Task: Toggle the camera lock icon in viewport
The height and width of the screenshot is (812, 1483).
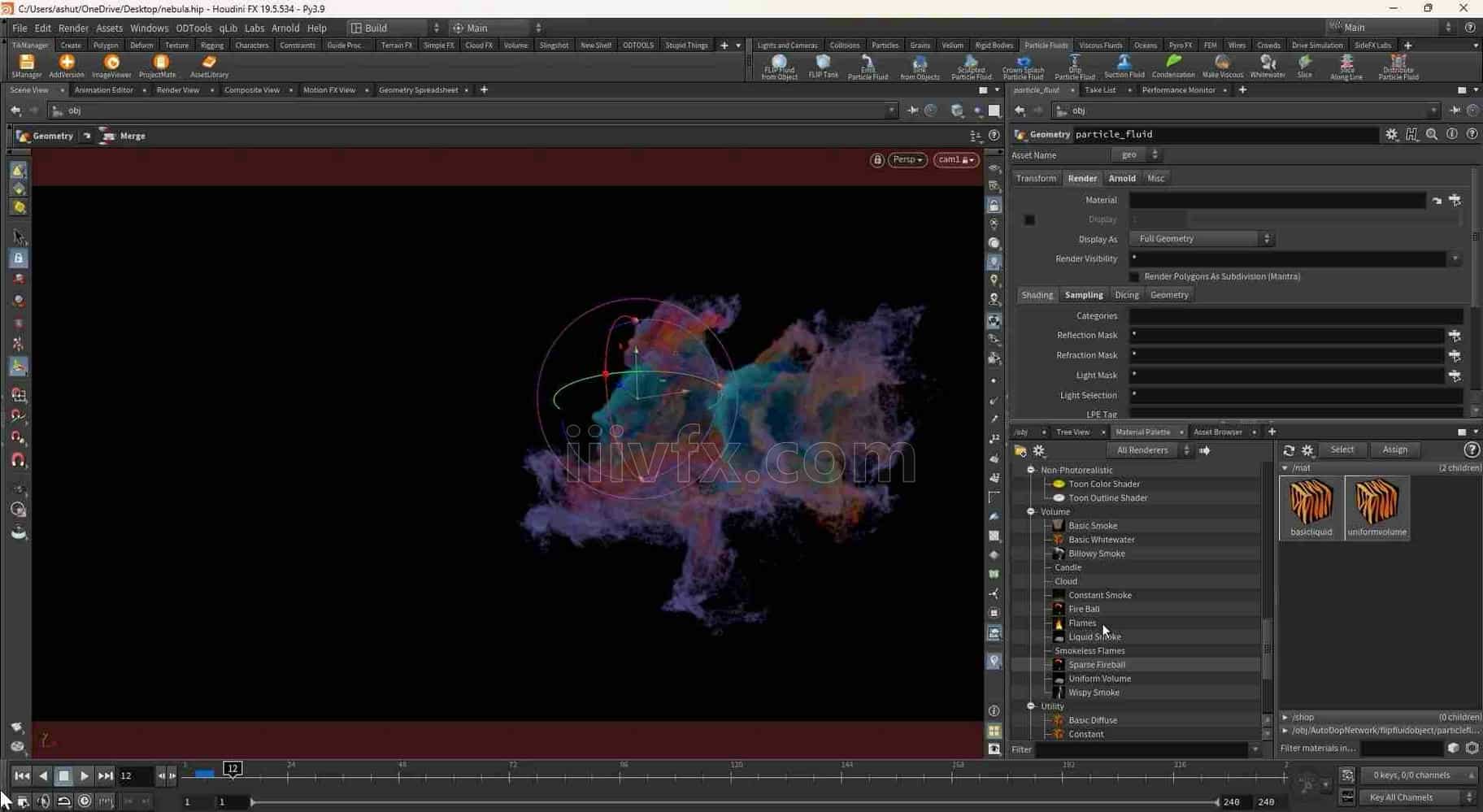Action: click(x=876, y=160)
